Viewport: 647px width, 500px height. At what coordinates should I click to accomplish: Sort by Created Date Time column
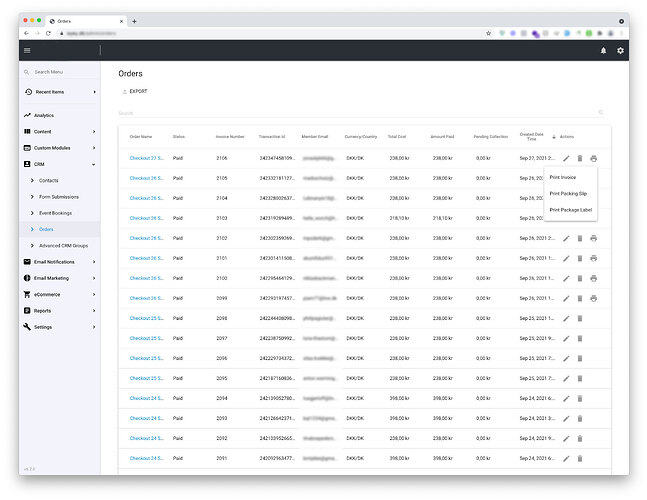point(531,137)
